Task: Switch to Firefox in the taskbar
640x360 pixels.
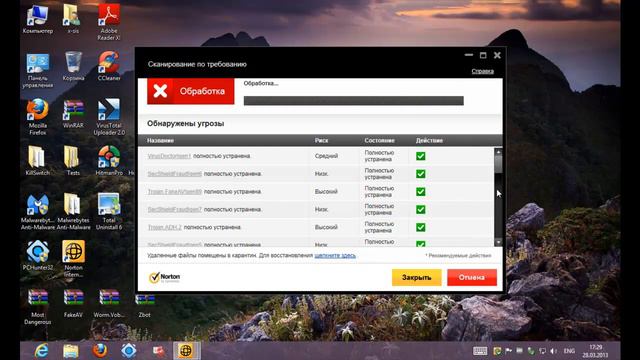Action: 100,351
